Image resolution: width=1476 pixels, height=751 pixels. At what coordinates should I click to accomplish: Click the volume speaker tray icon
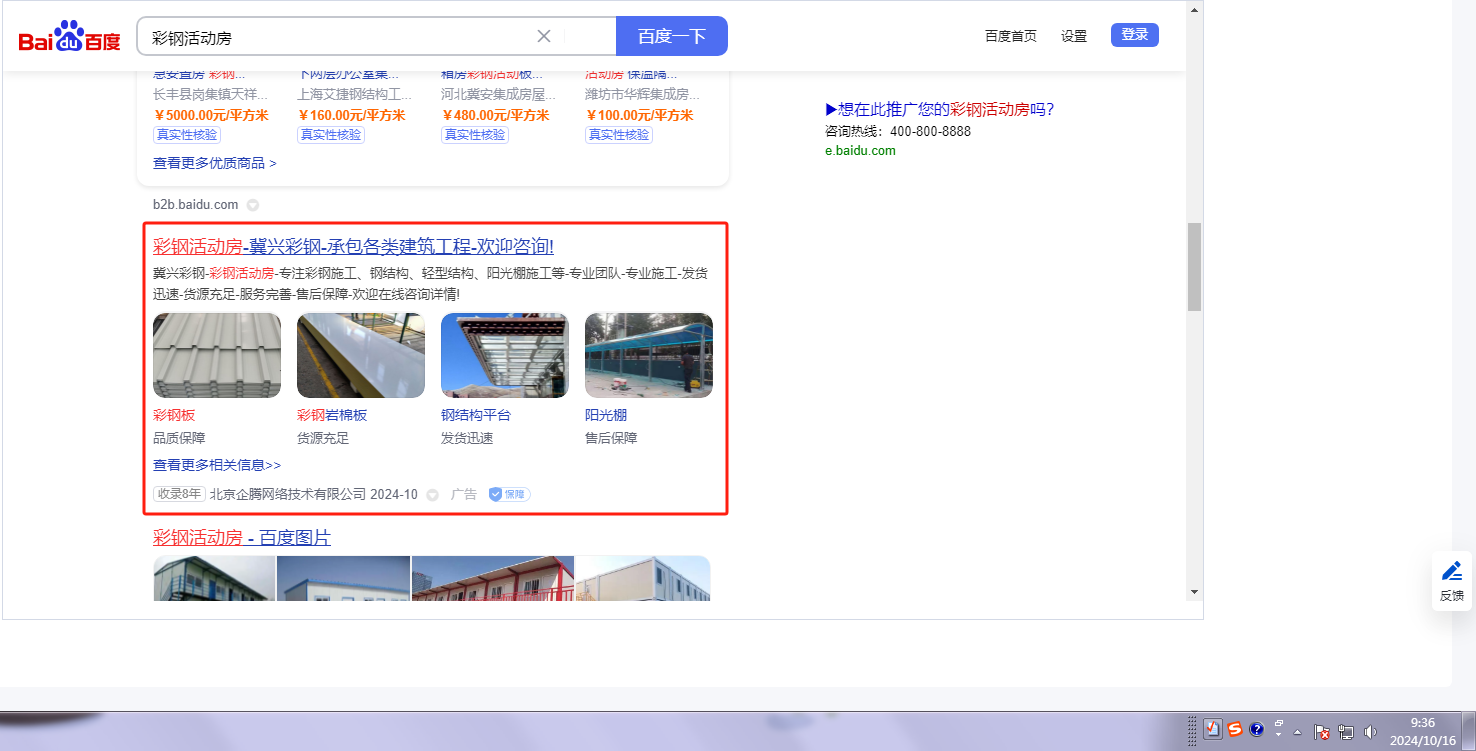coord(1369,731)
